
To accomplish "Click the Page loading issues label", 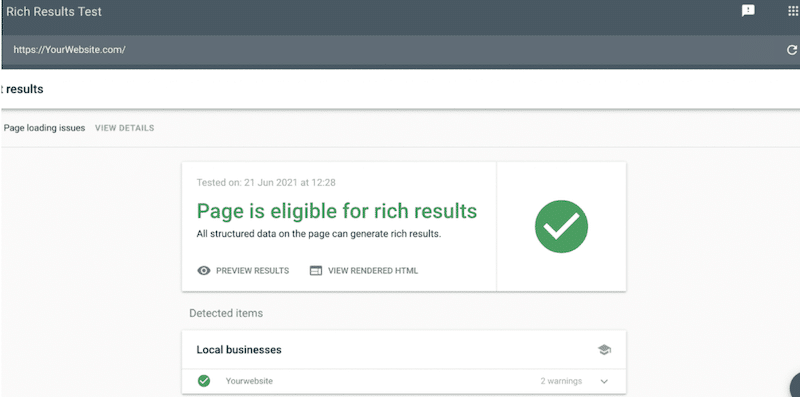I will click(x=44, y=128).
